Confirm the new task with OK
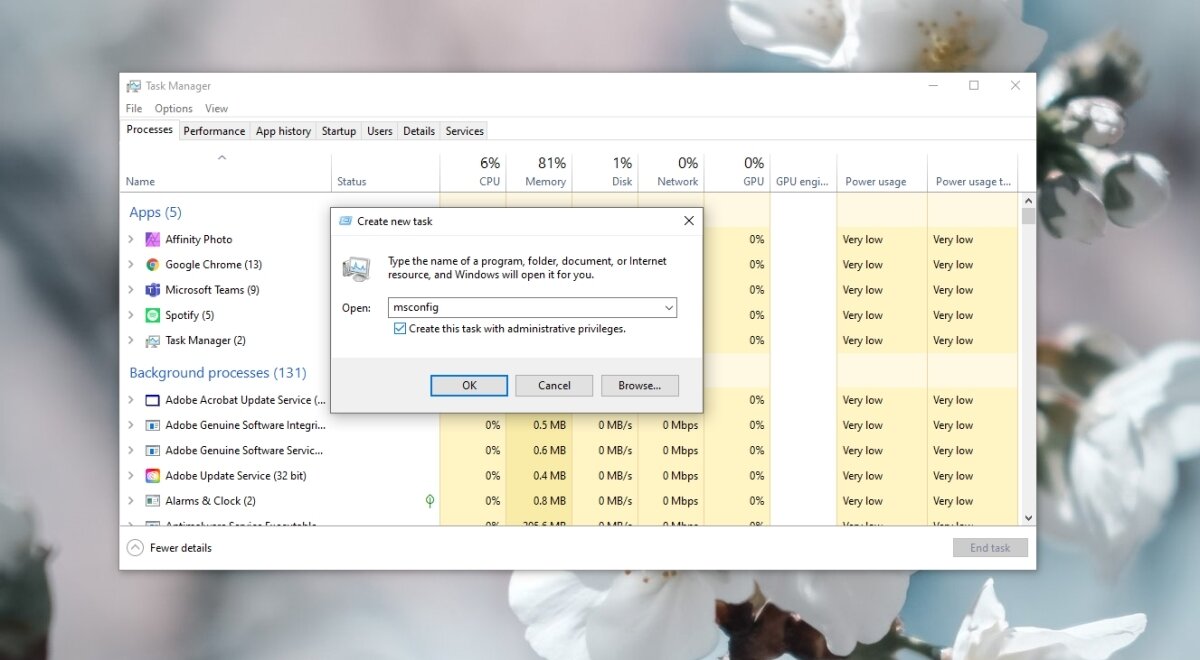Screen dimensions: 1200x660 point(469,385)
